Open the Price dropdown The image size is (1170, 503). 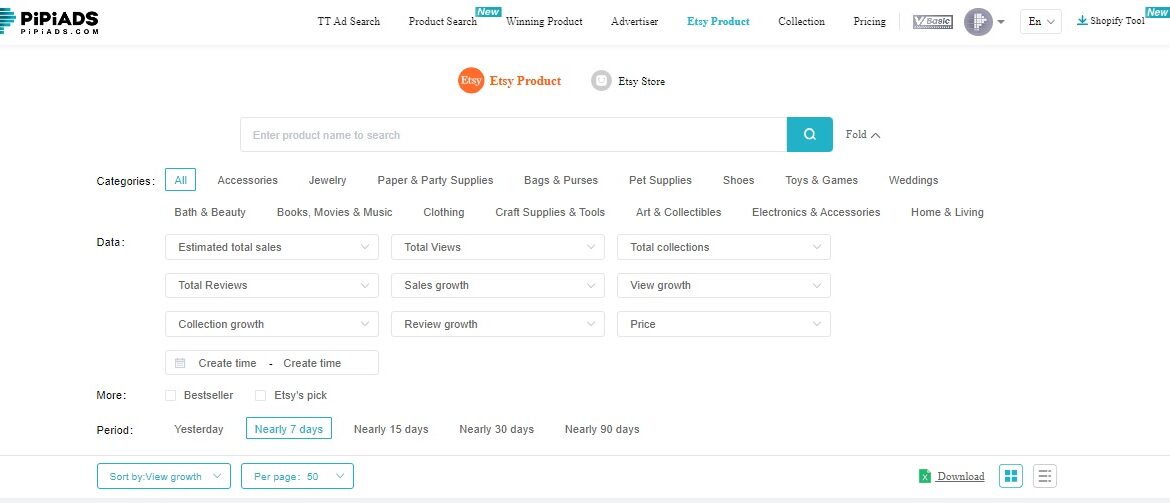(x=724, y=324)
